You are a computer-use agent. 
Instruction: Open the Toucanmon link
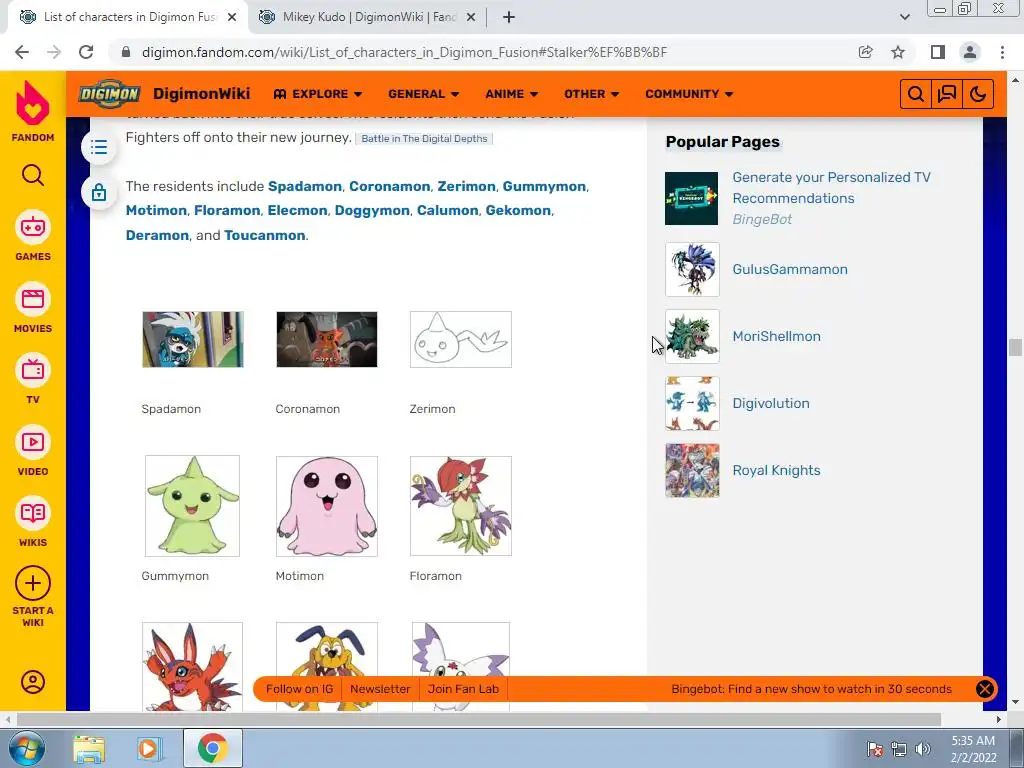tap(264, 235)
